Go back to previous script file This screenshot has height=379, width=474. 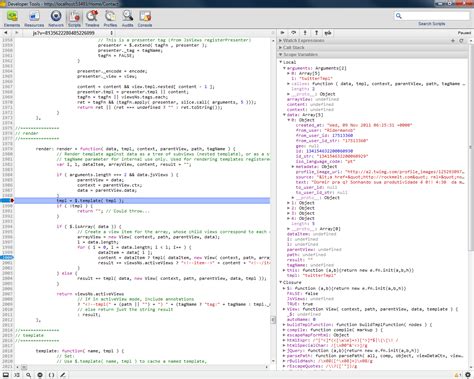[x=6, y=33]
